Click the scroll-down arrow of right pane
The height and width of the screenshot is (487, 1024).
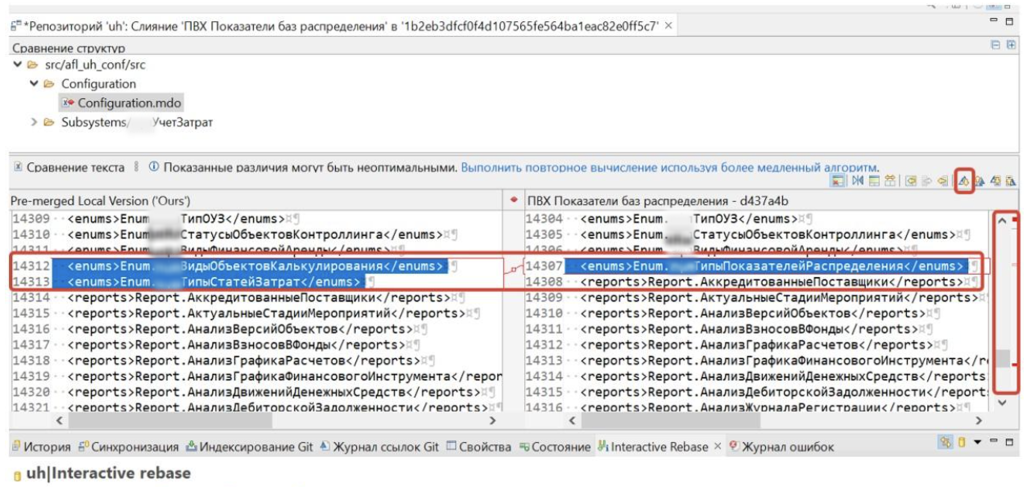tap(1003, 402)
